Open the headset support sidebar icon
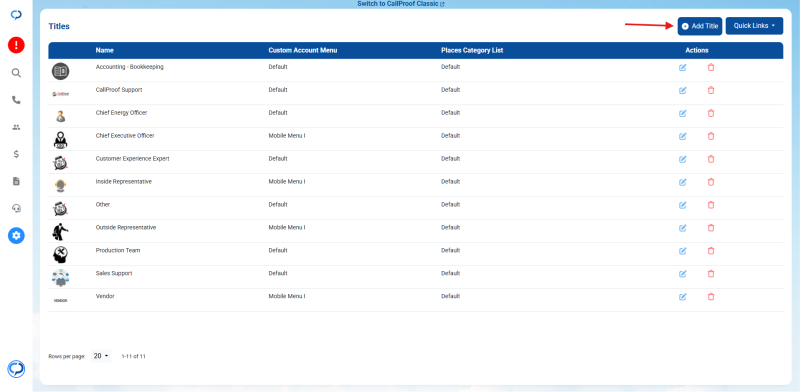 16,208
